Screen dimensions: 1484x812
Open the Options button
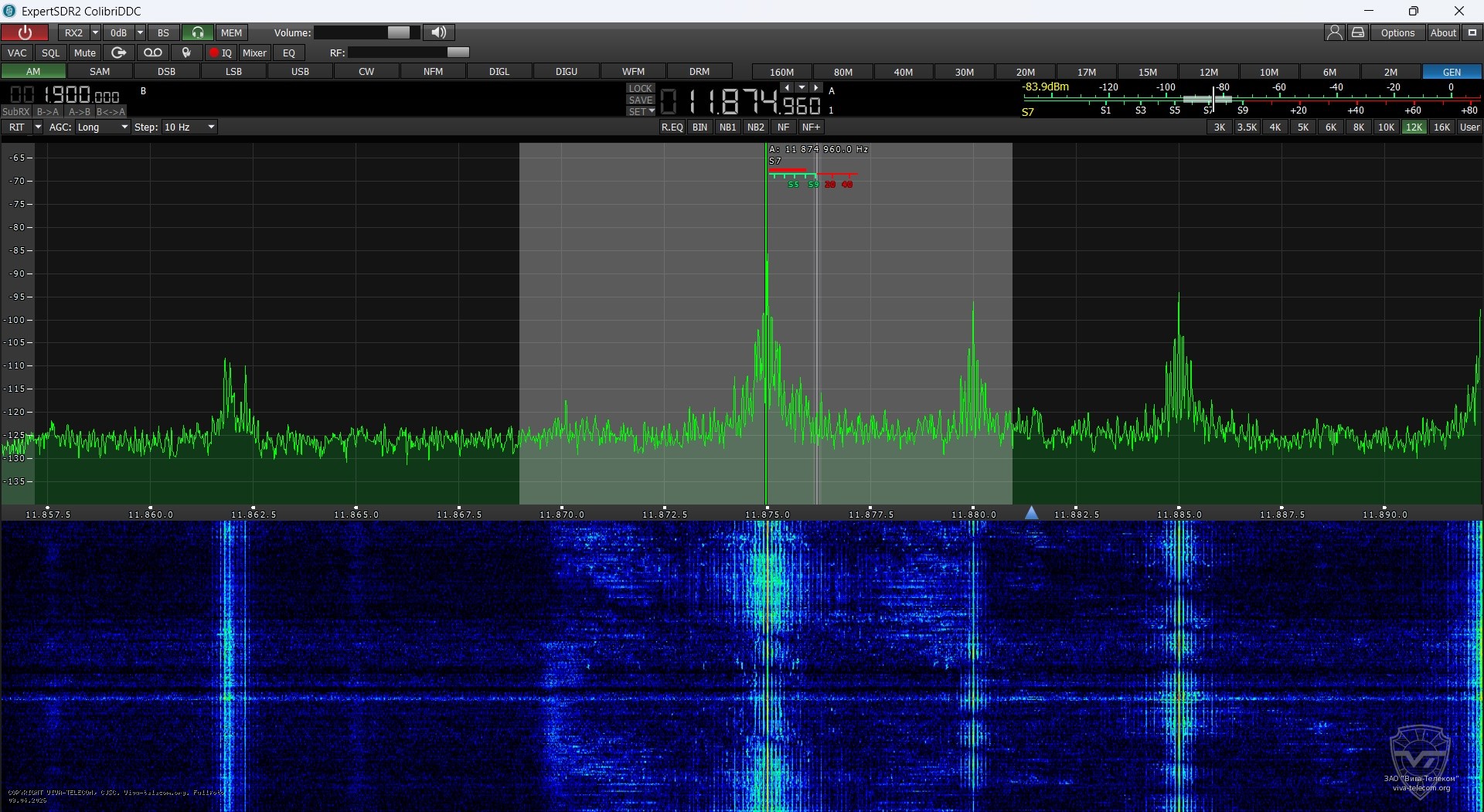(1397, 32)
